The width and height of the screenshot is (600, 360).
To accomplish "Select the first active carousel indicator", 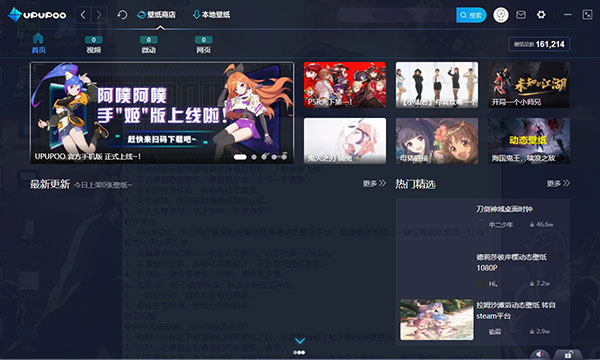I will pos(240,157).
